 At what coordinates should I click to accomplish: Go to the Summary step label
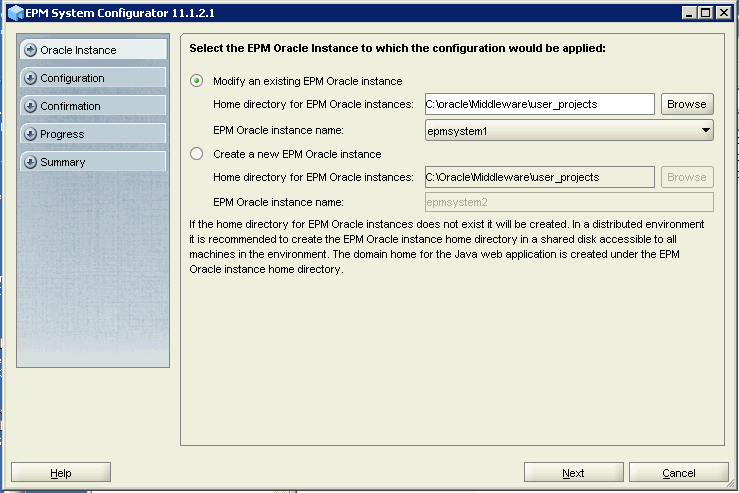(63, 162)
